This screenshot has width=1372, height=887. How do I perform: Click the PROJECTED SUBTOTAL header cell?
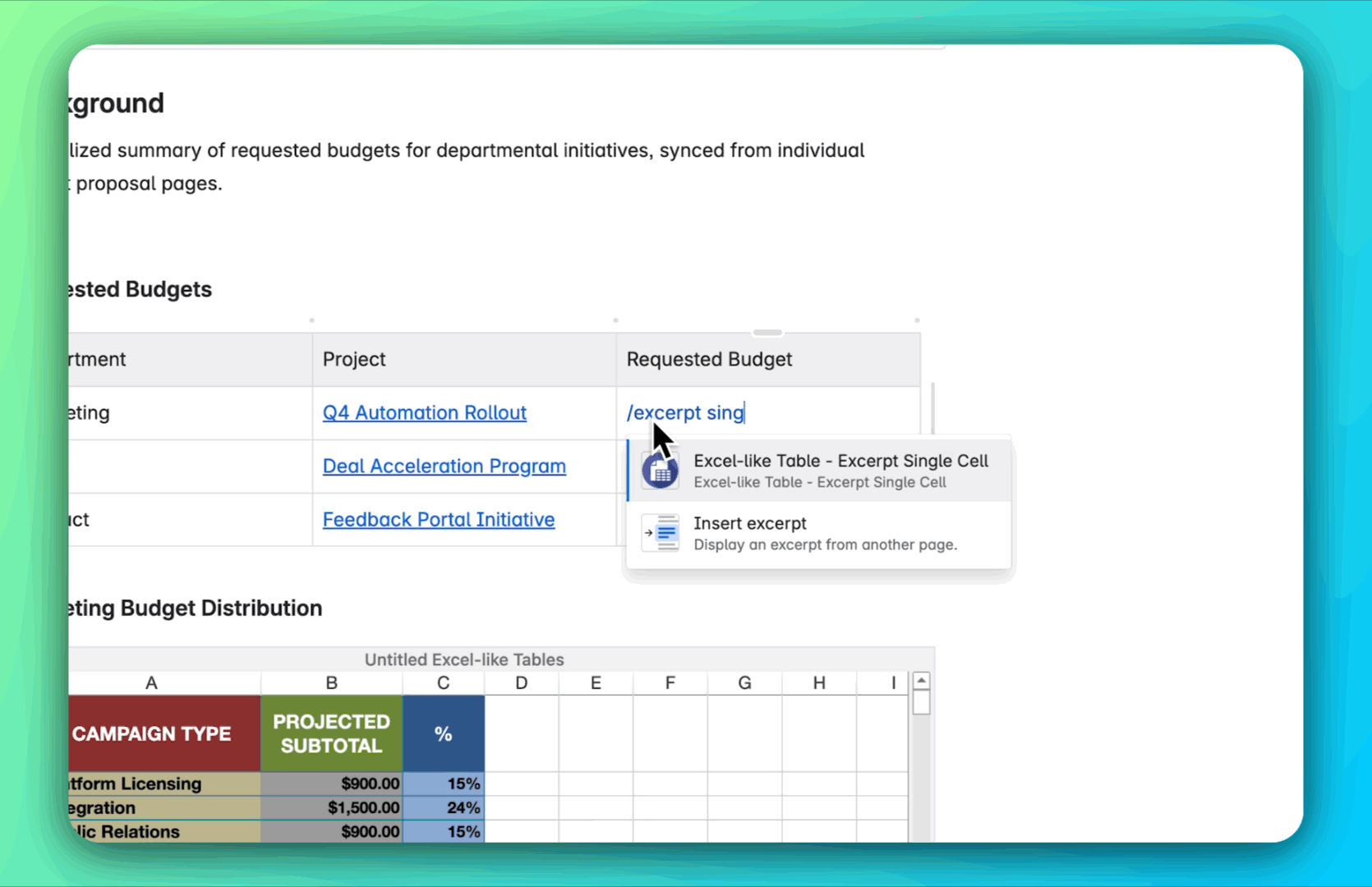pos(330,733)
